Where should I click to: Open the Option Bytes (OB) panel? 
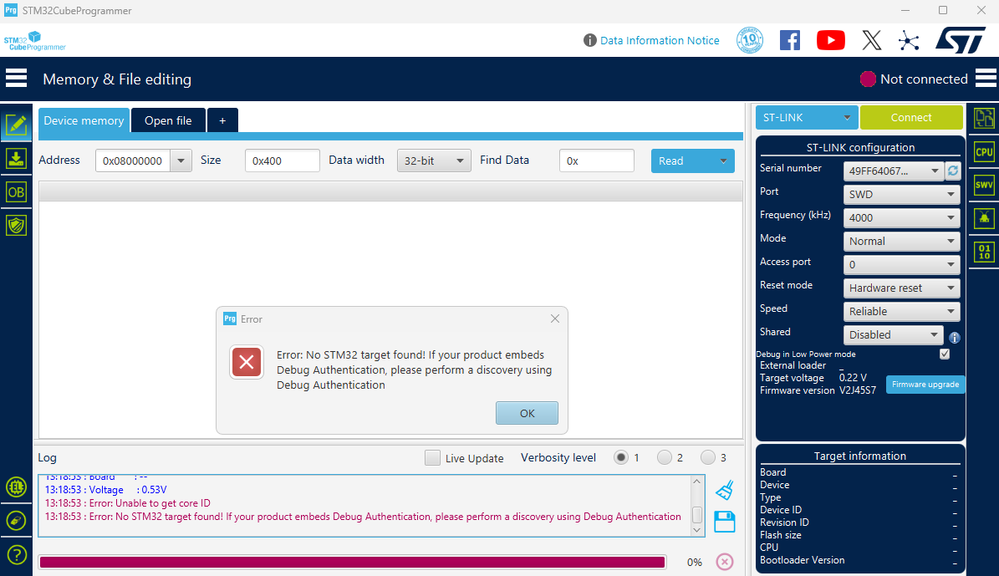pos(16,192)
